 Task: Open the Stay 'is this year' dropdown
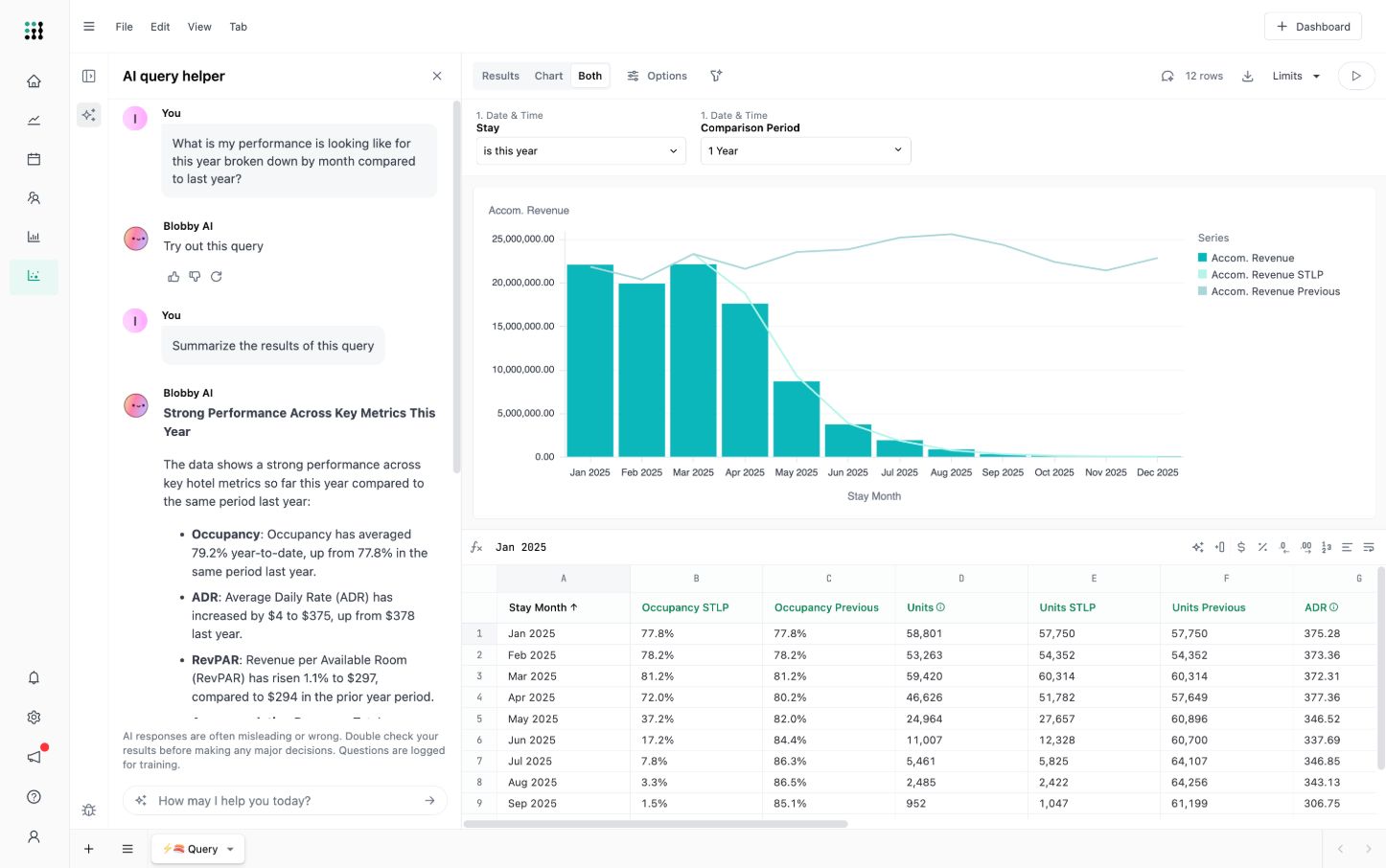581,151
